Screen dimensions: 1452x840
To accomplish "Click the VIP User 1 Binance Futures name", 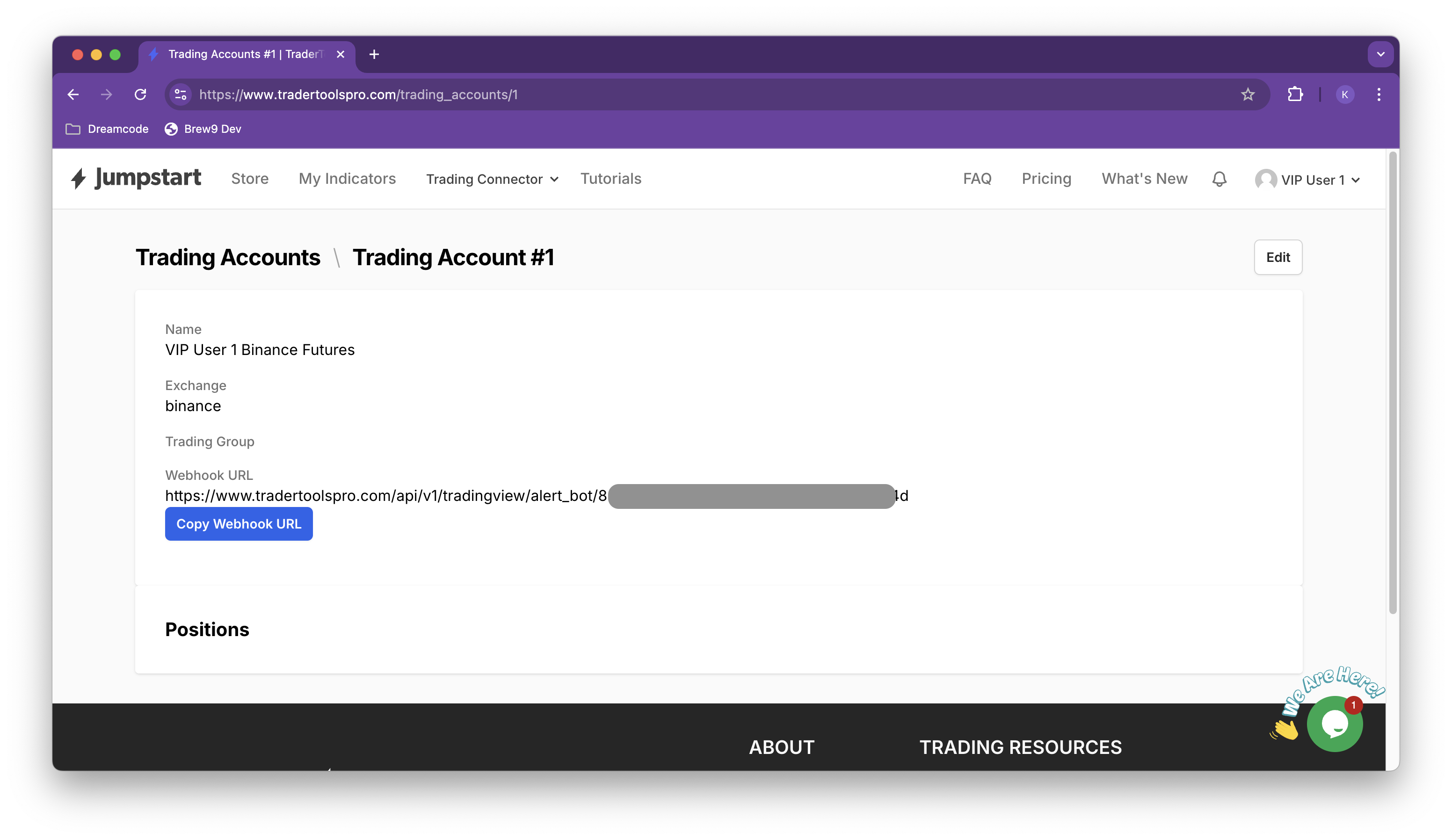I will 259,350.
